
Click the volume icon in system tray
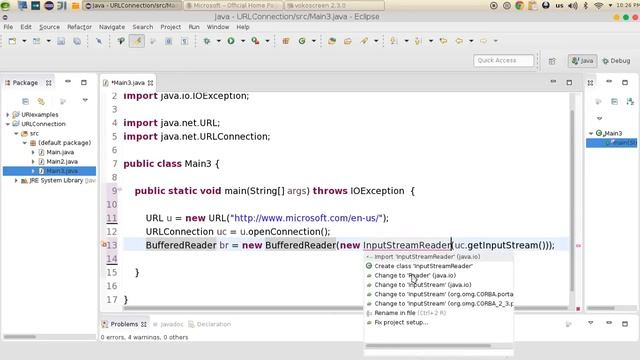click(x=573, y=6)
